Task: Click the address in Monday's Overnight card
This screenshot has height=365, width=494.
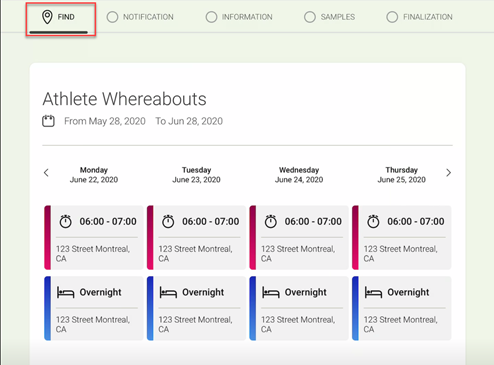Action: coord(93,324)
